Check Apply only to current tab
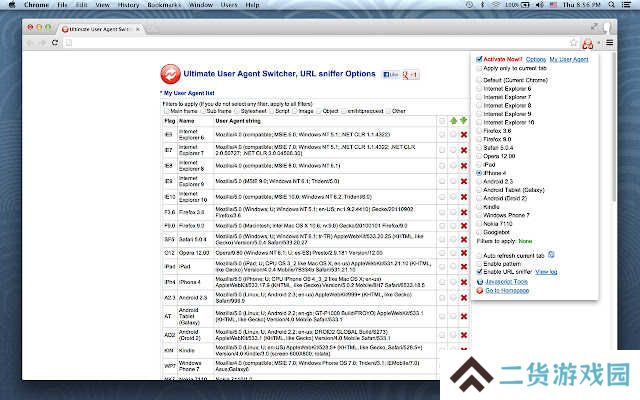This screenshot has width=640, height=400. coord(479,69)
